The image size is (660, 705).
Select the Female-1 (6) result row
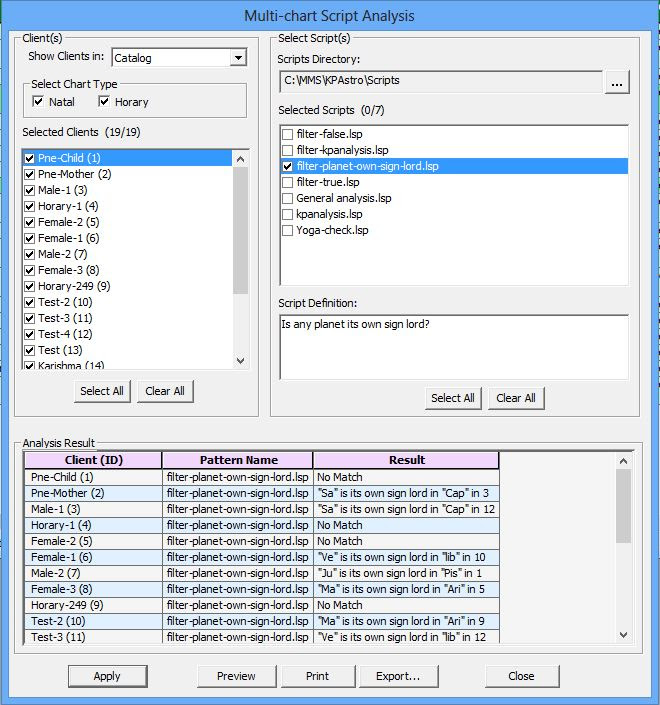coord(262,558)
